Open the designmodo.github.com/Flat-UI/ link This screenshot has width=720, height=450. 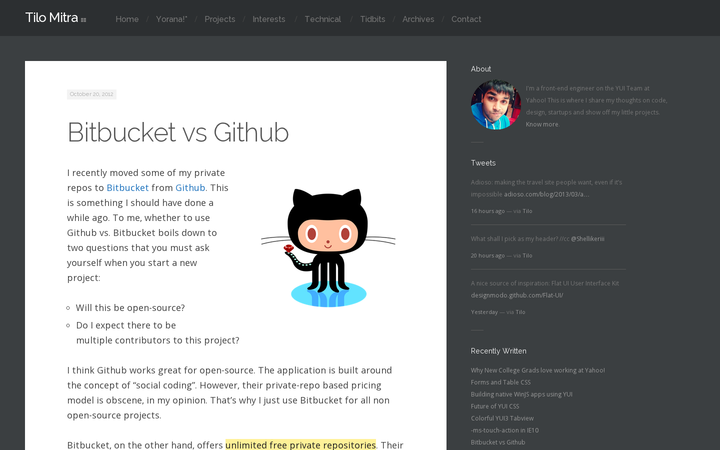point(517,295)
